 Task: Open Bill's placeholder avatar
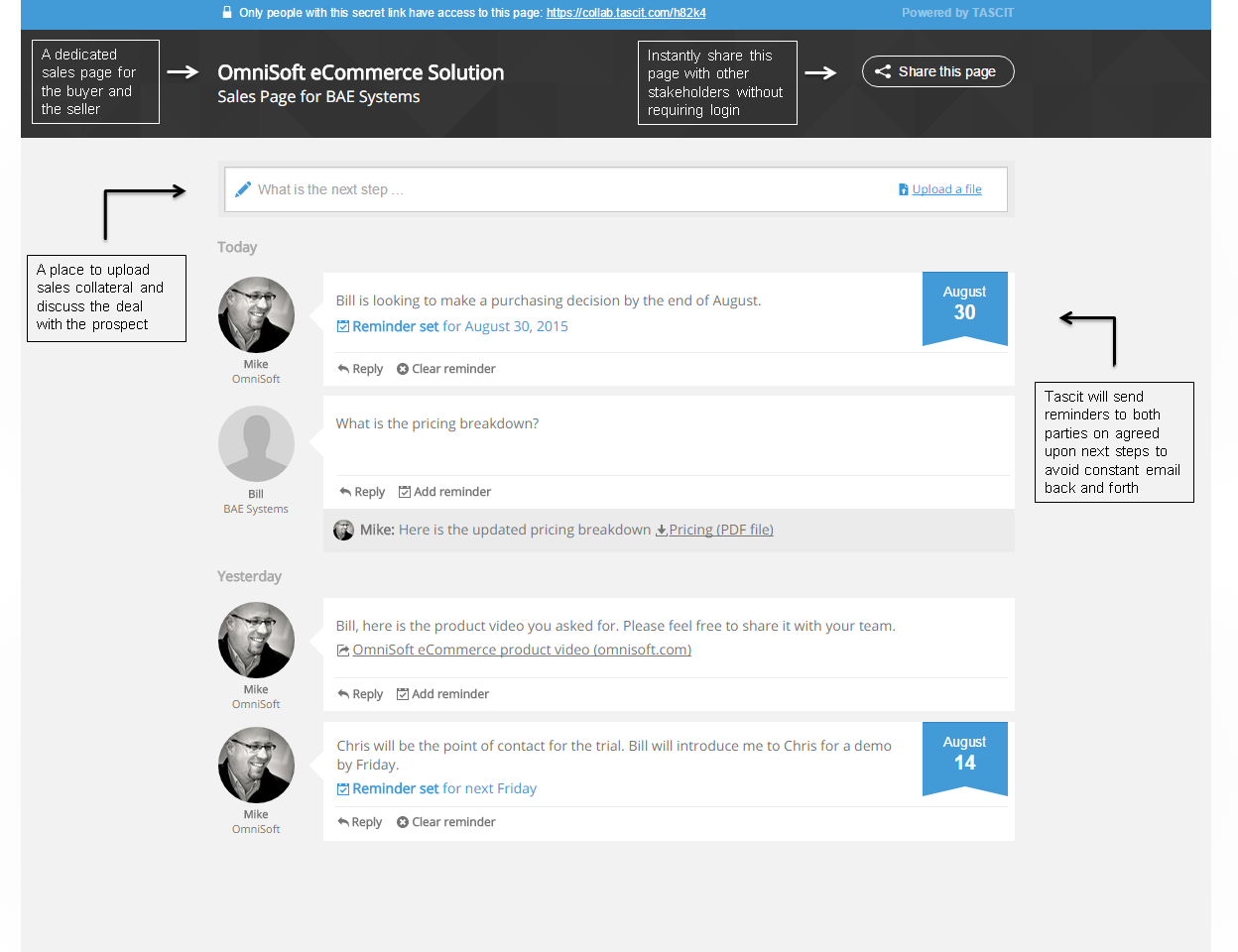(256, 443)
